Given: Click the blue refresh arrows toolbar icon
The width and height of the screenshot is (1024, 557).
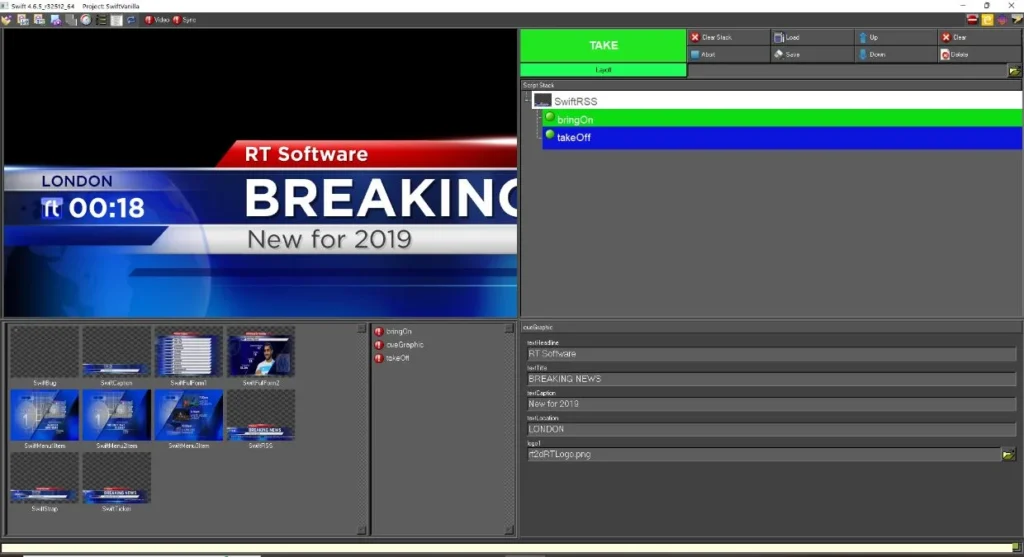Looking at the screenshot, I should pyautogui.click(x=131, y=20).
